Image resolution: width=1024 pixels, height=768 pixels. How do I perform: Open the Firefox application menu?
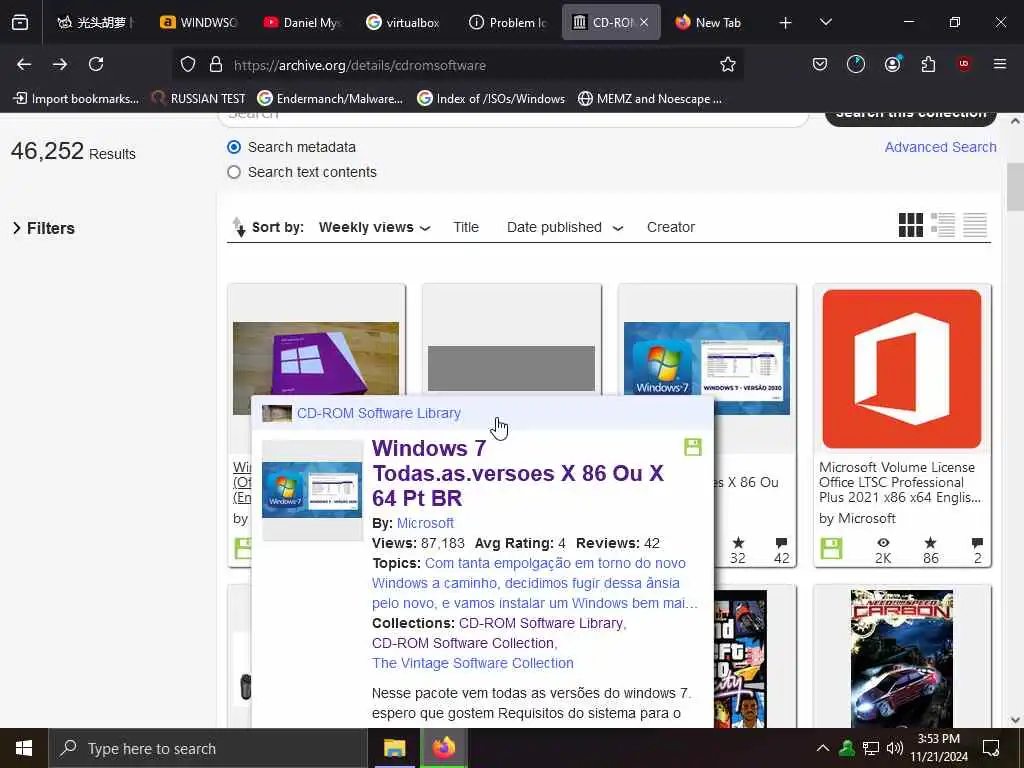pyautogui.click(x=1000, y=64)
